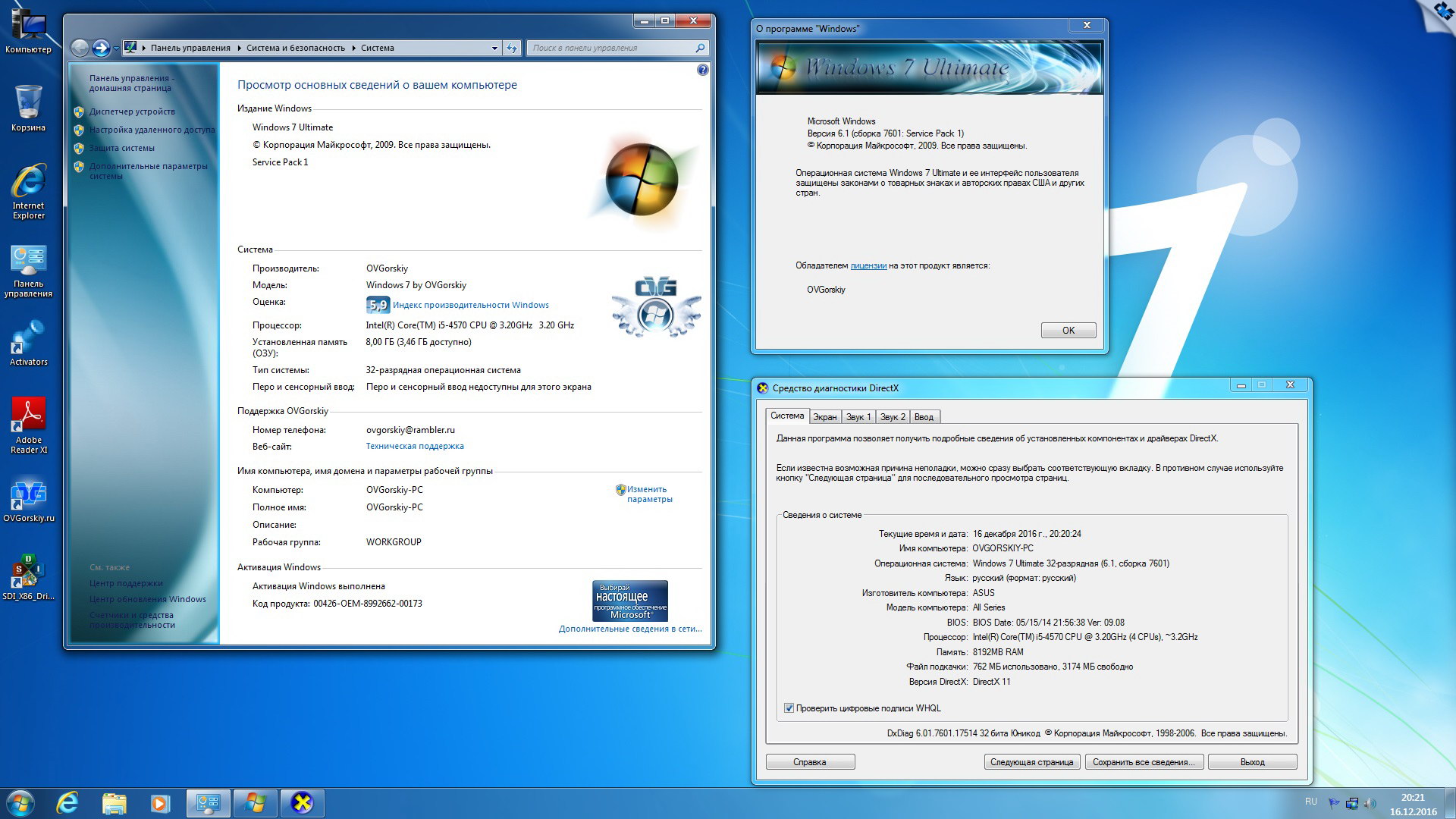Switch to the Звук 2 tab
This screenshot has width=1456, height=819.
[893, 417]
